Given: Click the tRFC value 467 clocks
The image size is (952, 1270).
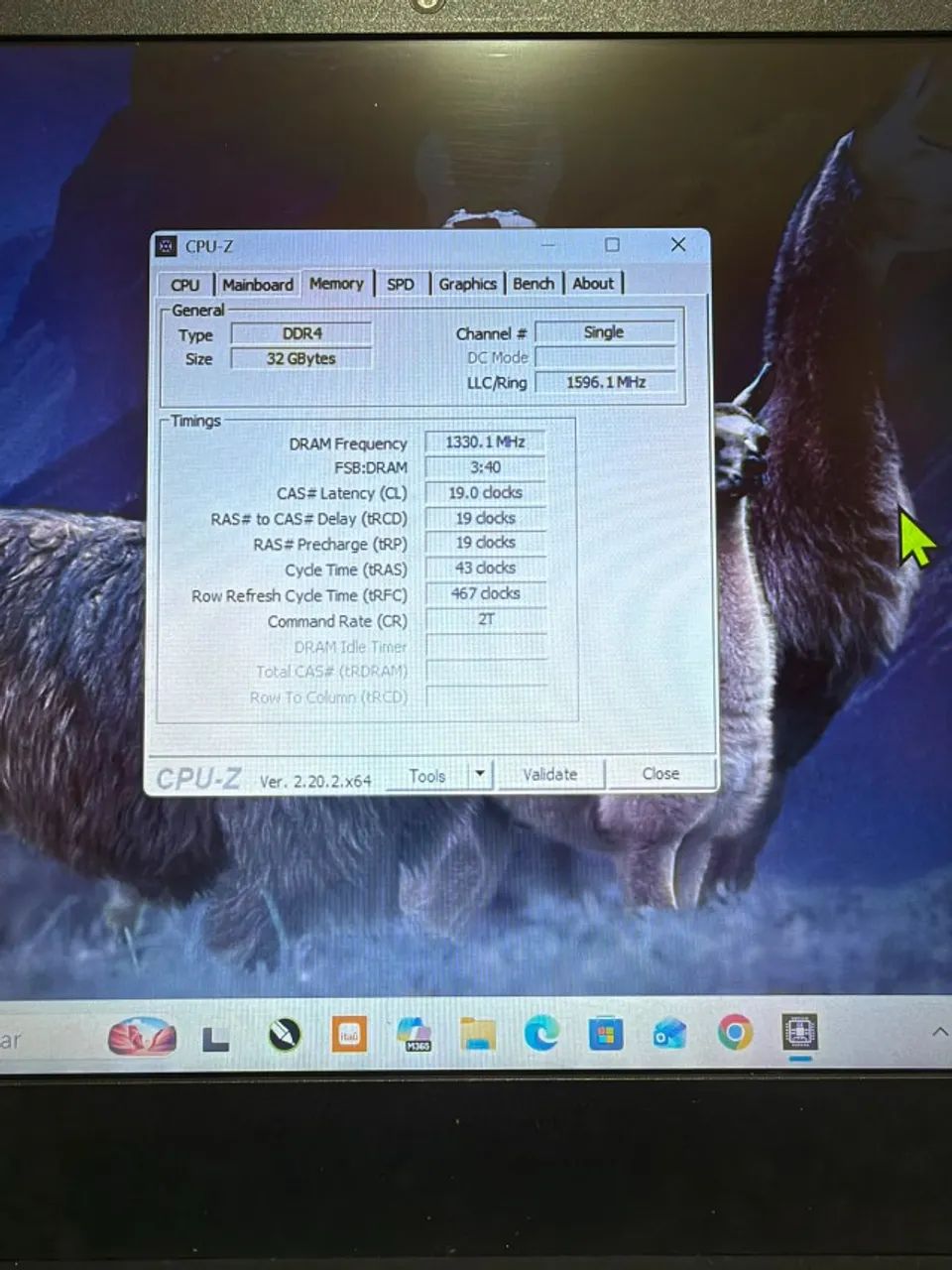Looking at the screenshot, I should (x=485, y=593).
